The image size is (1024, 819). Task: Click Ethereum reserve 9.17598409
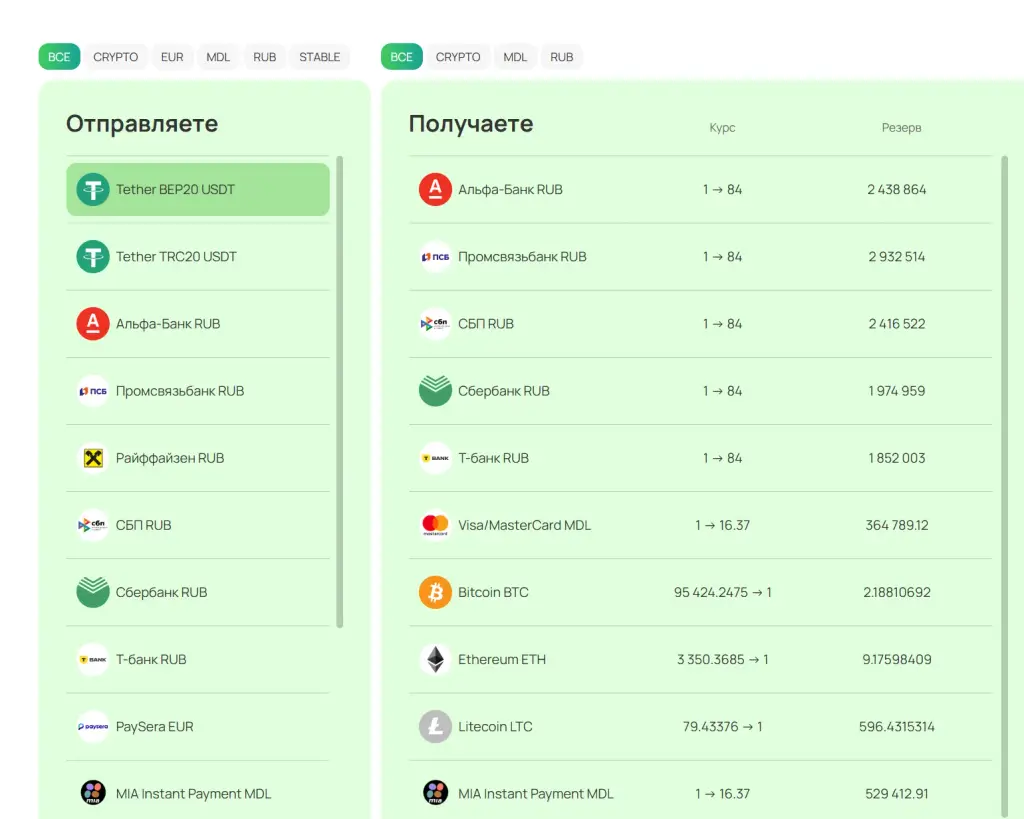pos(897,660)
